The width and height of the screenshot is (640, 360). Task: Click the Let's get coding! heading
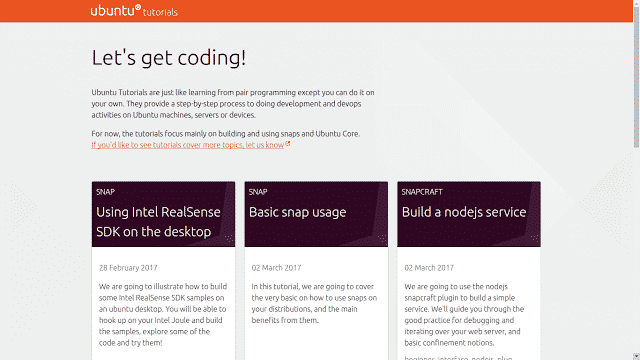pyautogui.click(x=169, y=58)
